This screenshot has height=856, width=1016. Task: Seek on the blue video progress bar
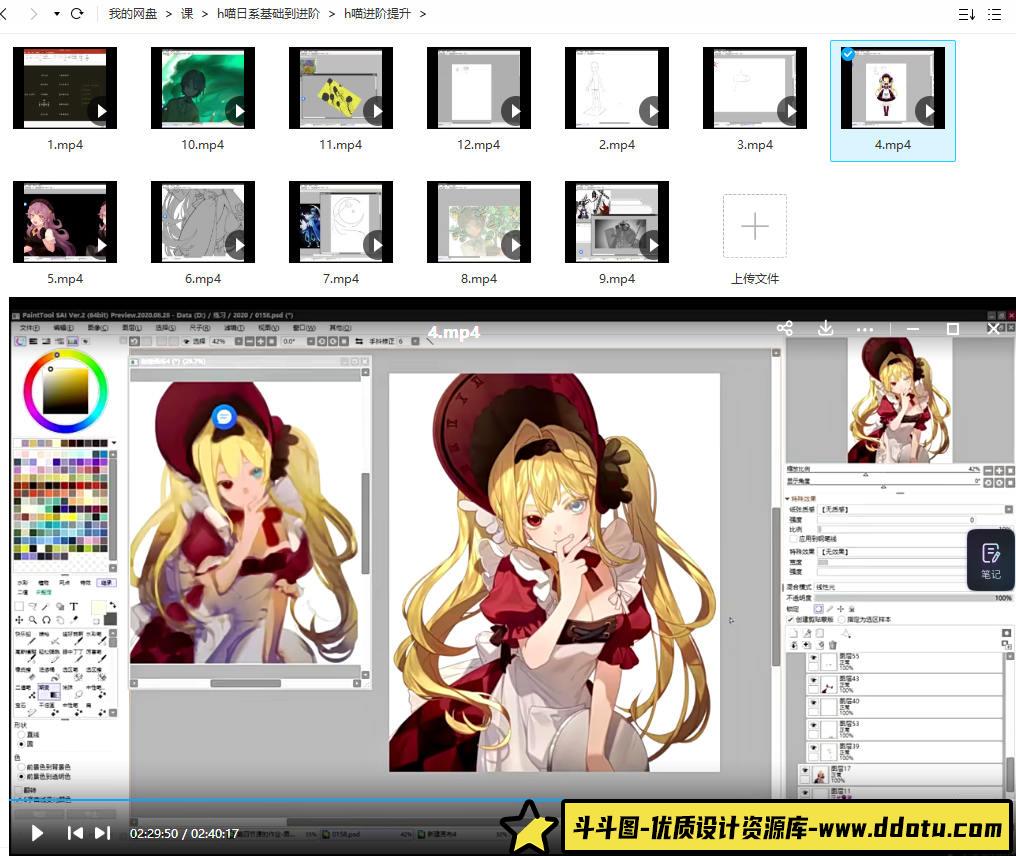click(285, 801)
